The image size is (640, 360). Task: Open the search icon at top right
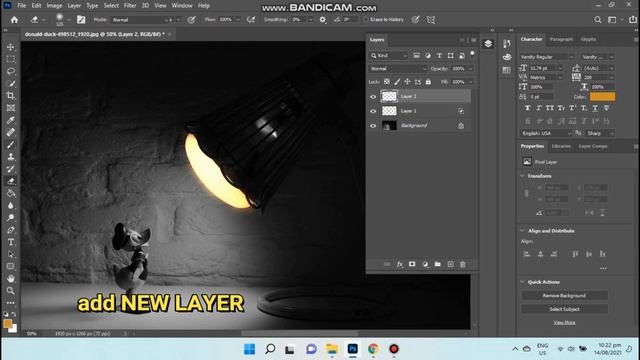pyautogui.click(x=598, y=20)
